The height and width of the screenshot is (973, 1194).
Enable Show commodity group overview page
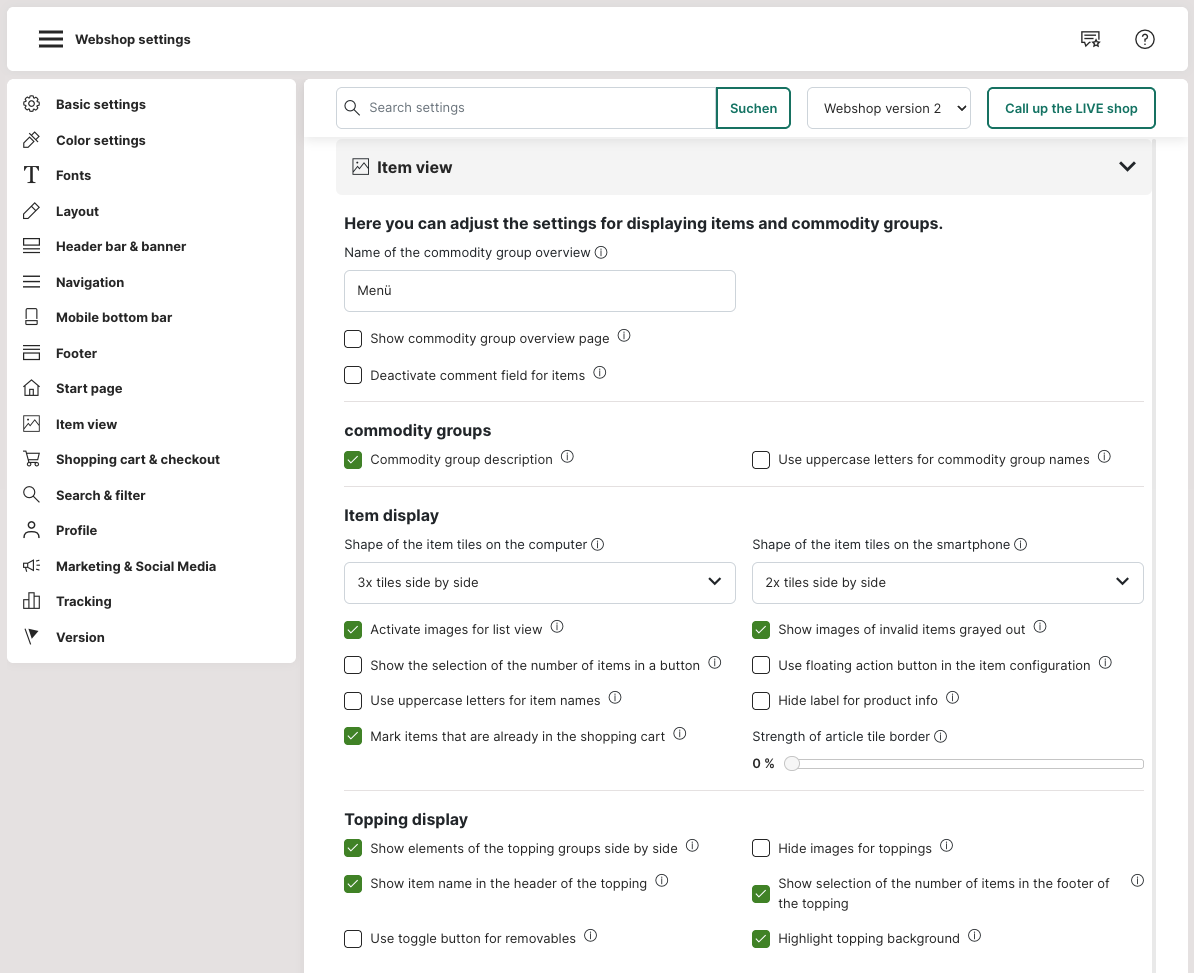pos(353,339)
